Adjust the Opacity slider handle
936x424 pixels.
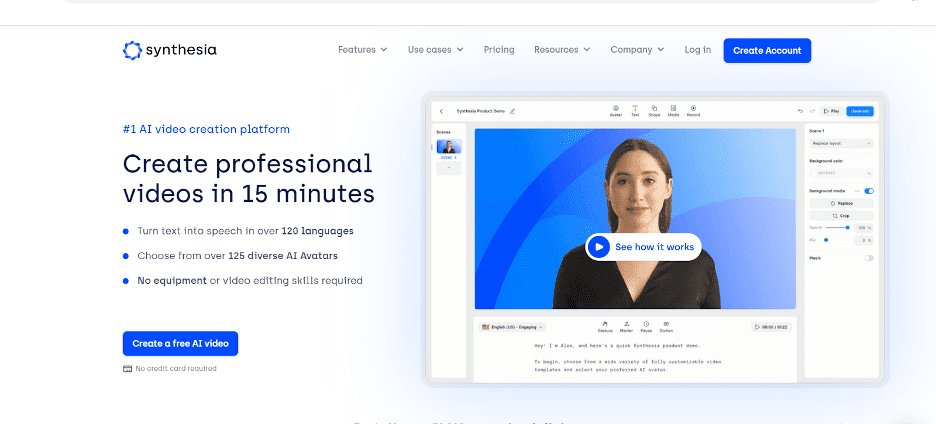coord(848,227)
